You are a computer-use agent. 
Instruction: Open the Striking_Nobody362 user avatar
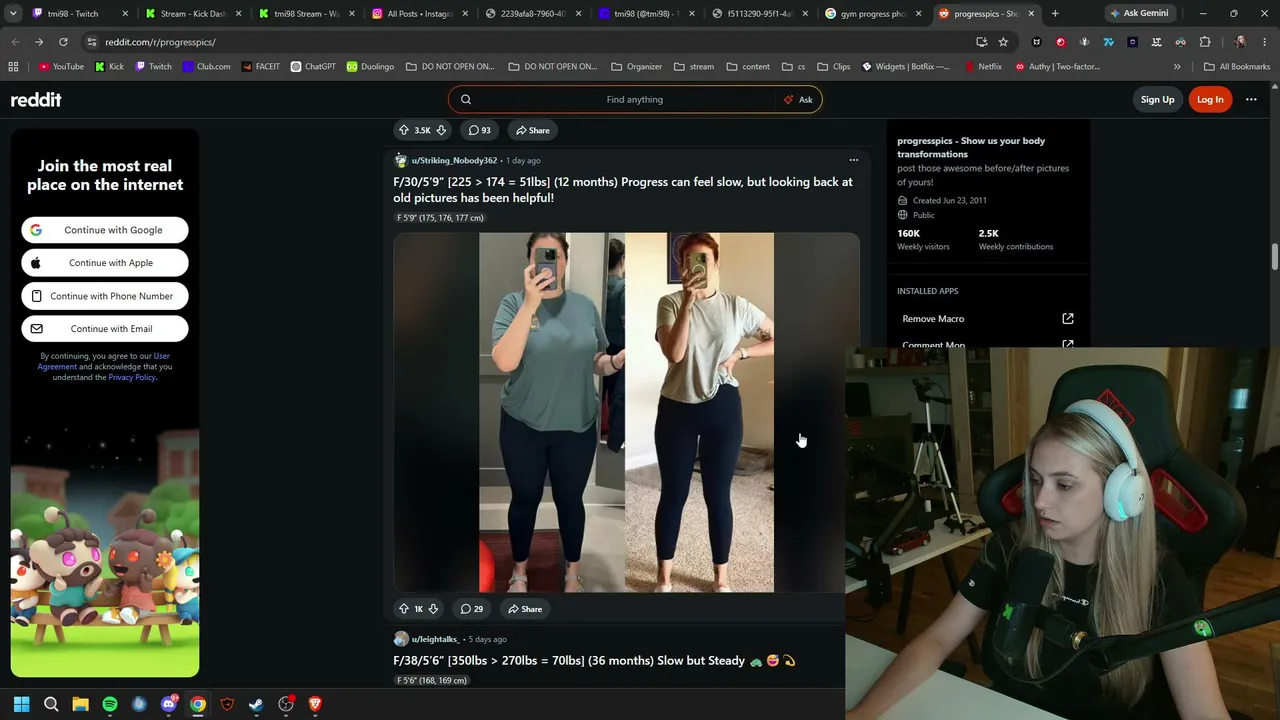tap(401, 160)
